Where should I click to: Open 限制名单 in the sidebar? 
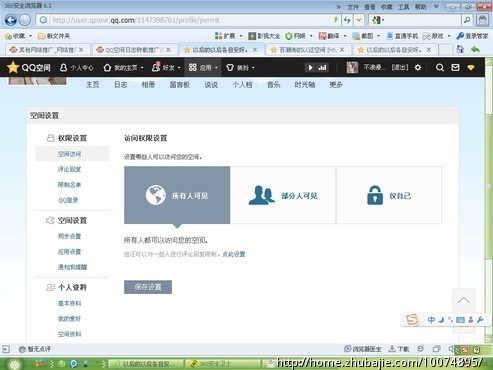click(x=69, y=185)
